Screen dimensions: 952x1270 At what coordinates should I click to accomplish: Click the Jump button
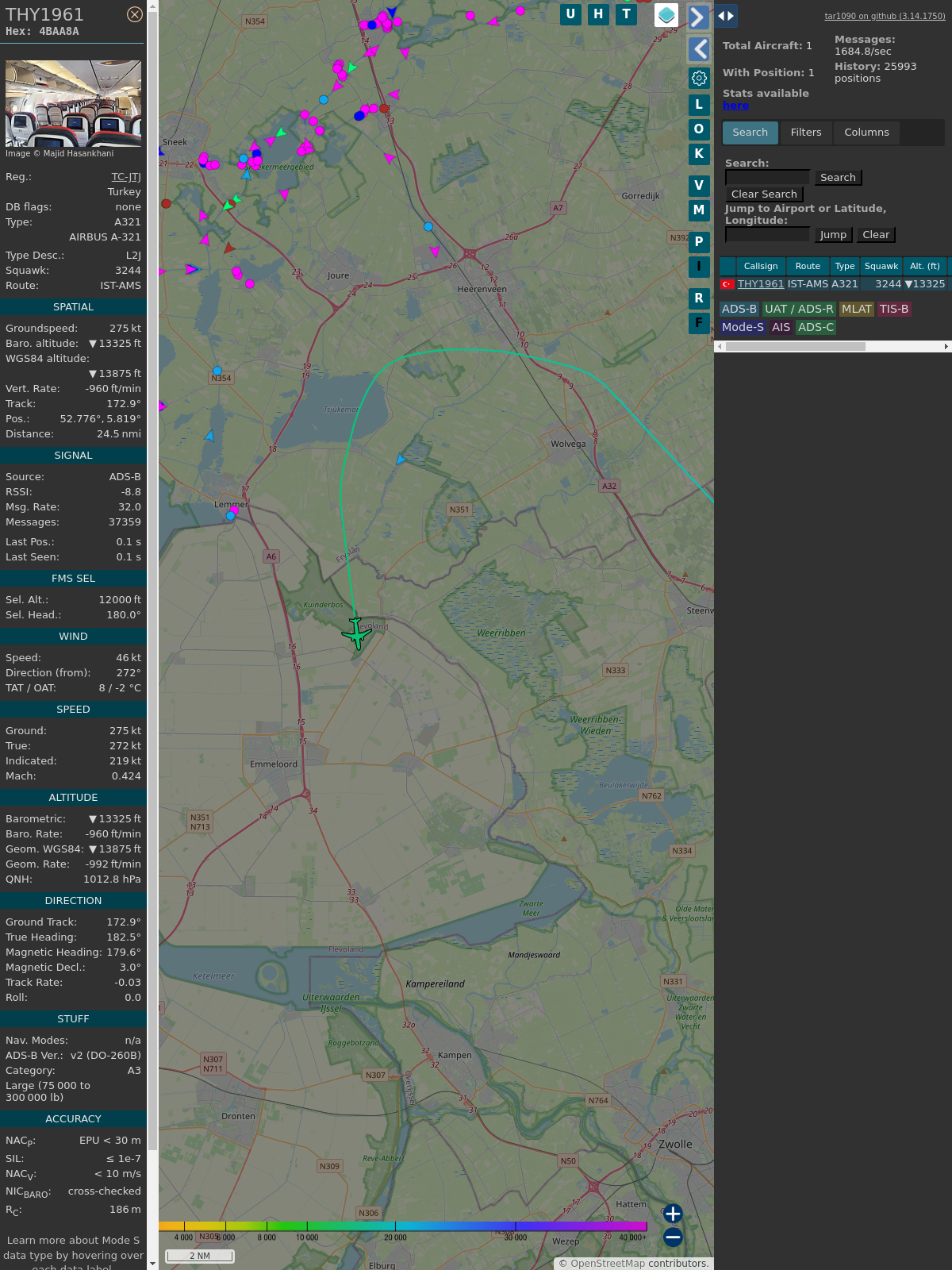click(x=833, y=235)
